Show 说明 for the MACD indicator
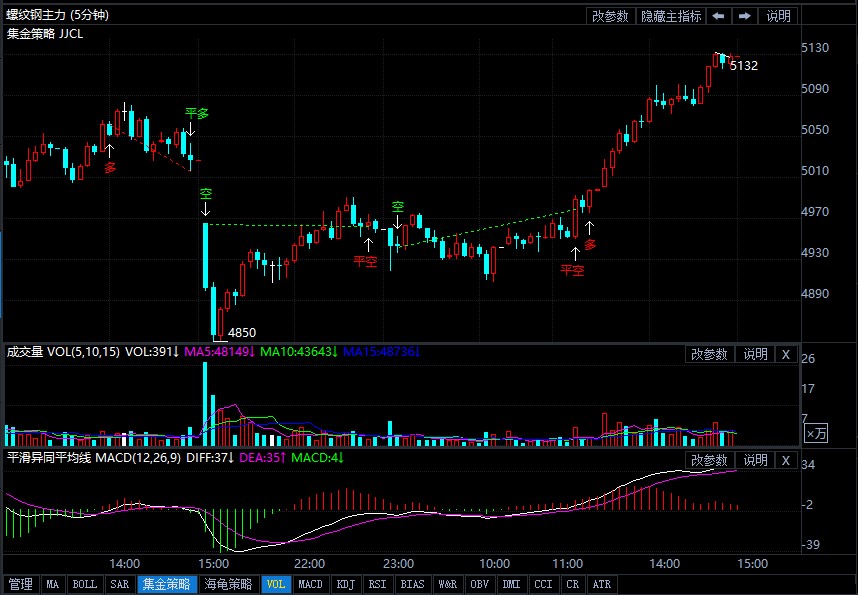Viewport: 858px width, 595px height. click(754, 460)
